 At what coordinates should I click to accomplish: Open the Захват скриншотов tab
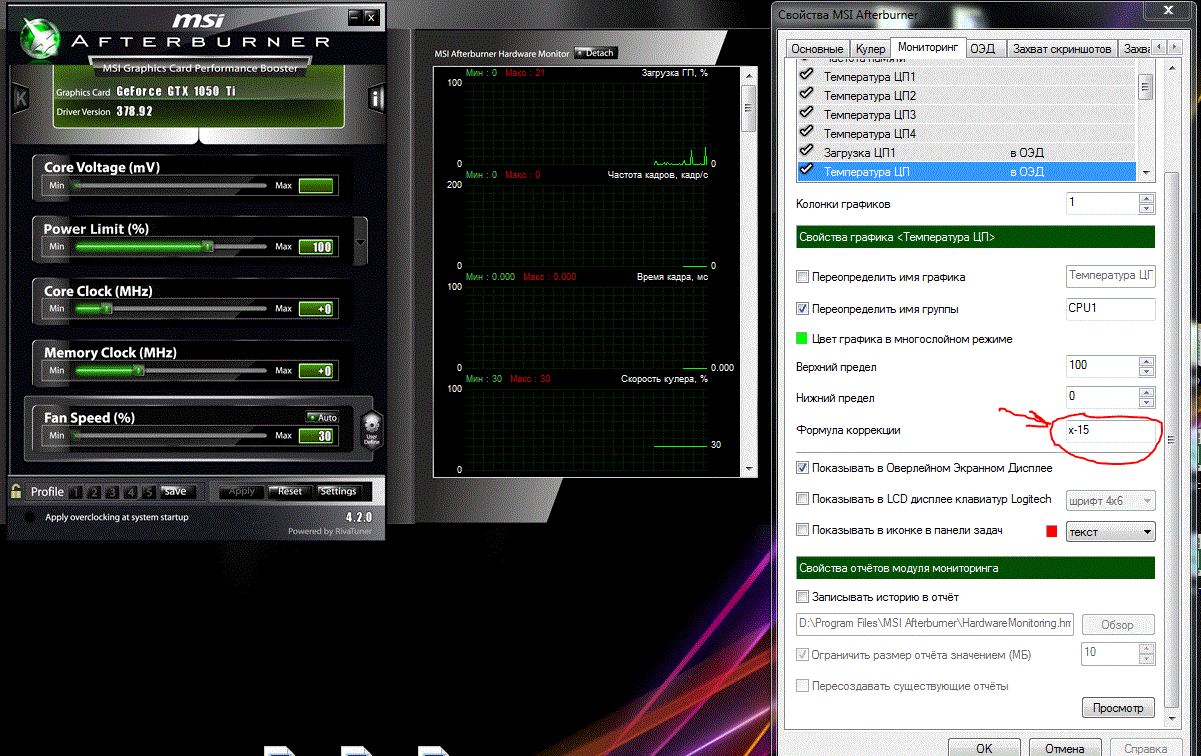[x=1061, y=49]
